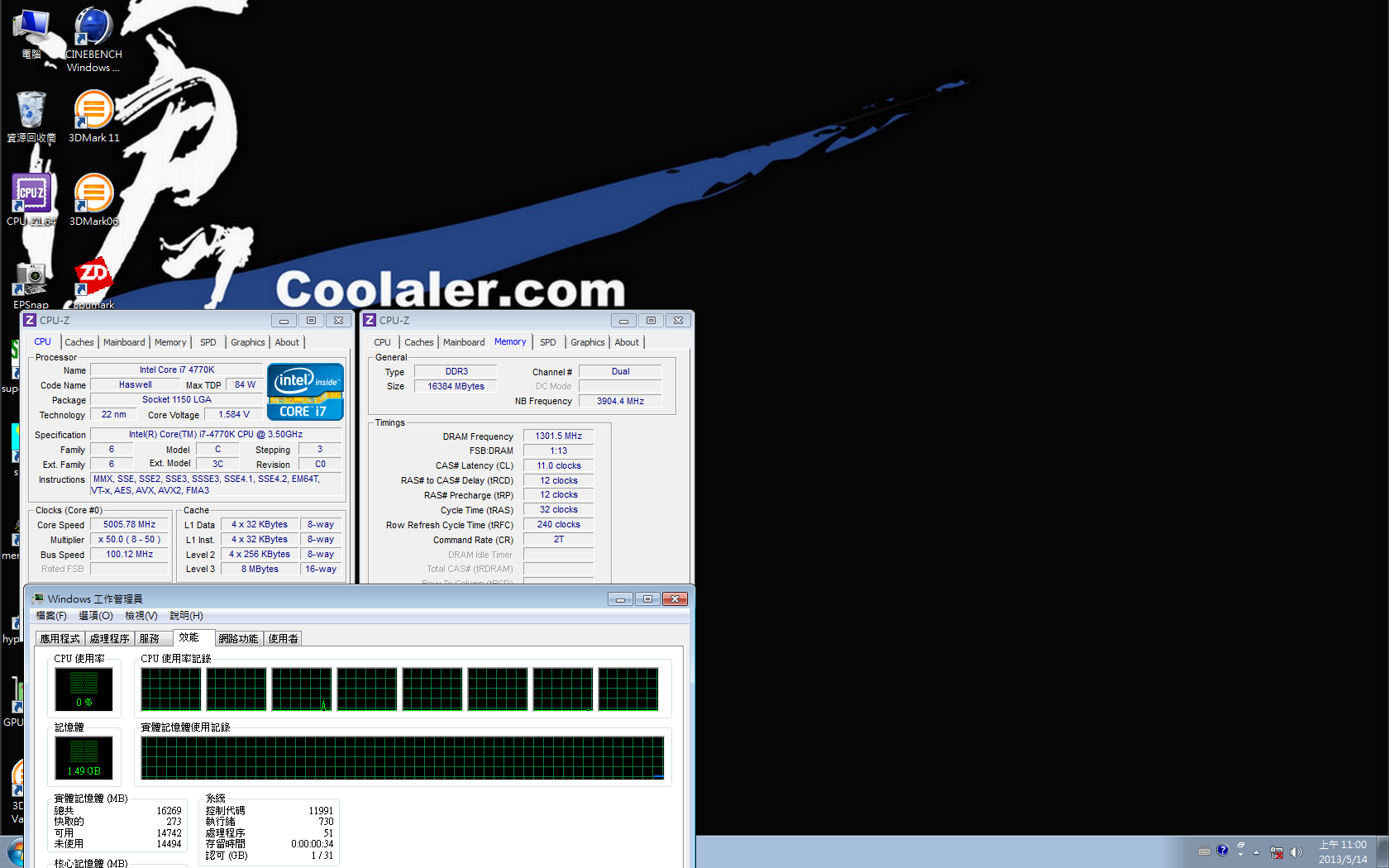Switch to Mainboard tab in left CPU-Z

coord(124,342)
